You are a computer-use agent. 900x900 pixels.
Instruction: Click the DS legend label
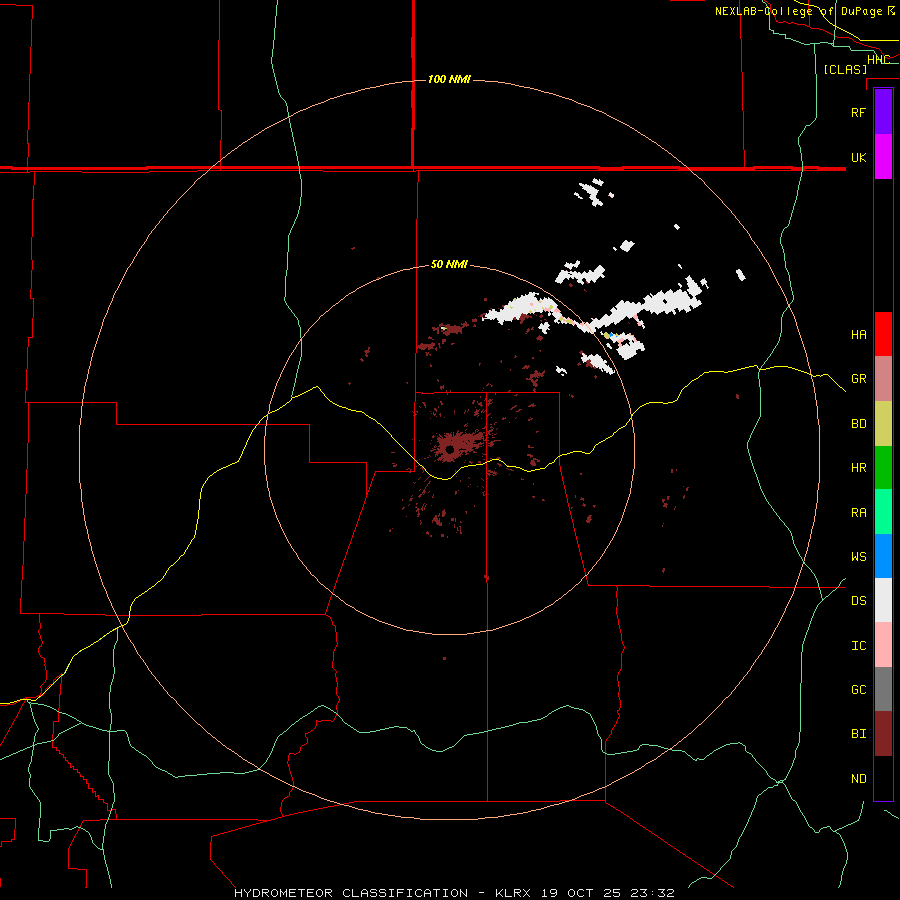858,601
